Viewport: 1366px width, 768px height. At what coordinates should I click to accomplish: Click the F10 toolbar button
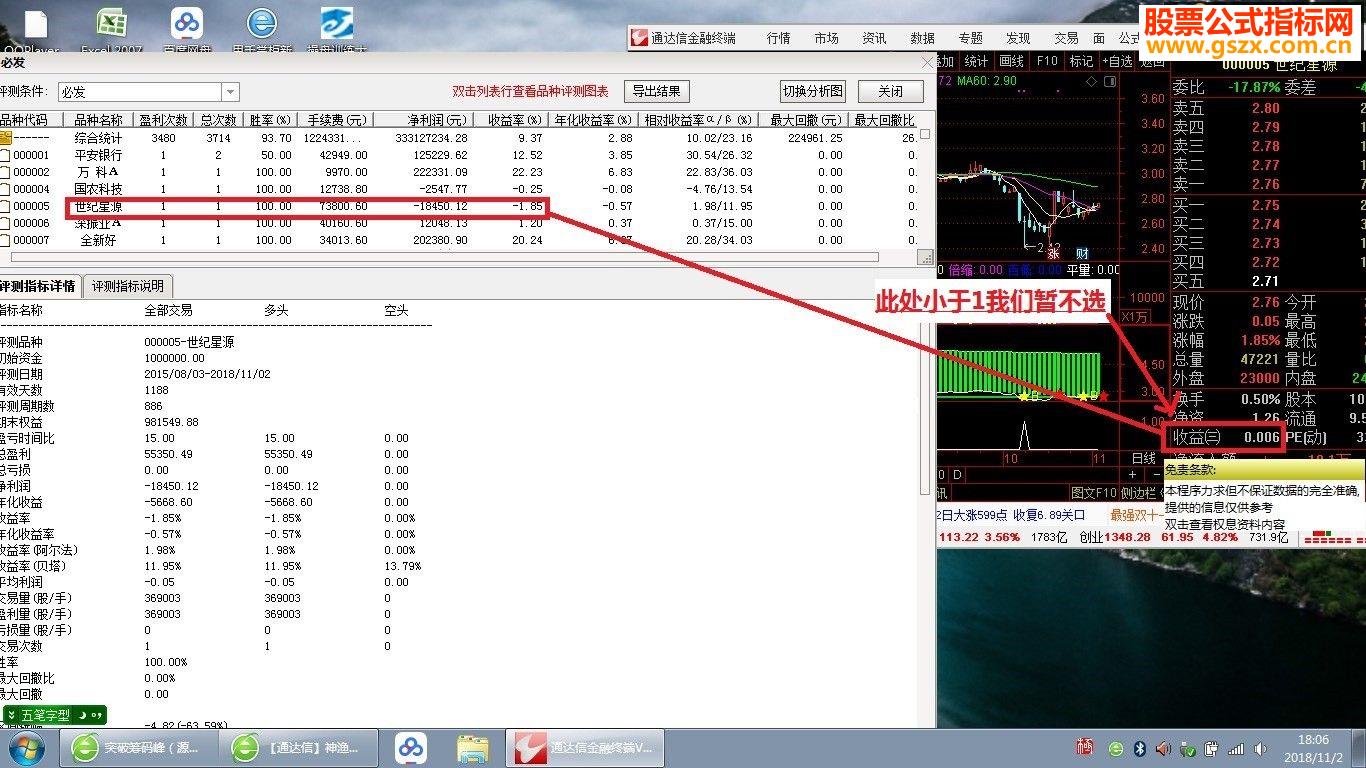click(1047, 61)
